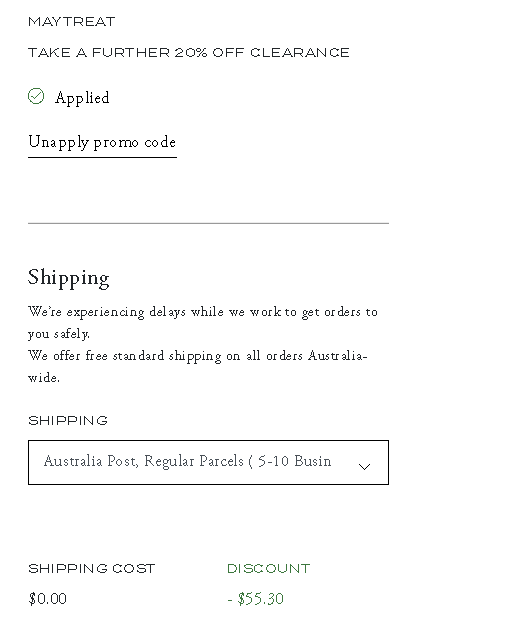Click the SHIPPING COST label

92,569
